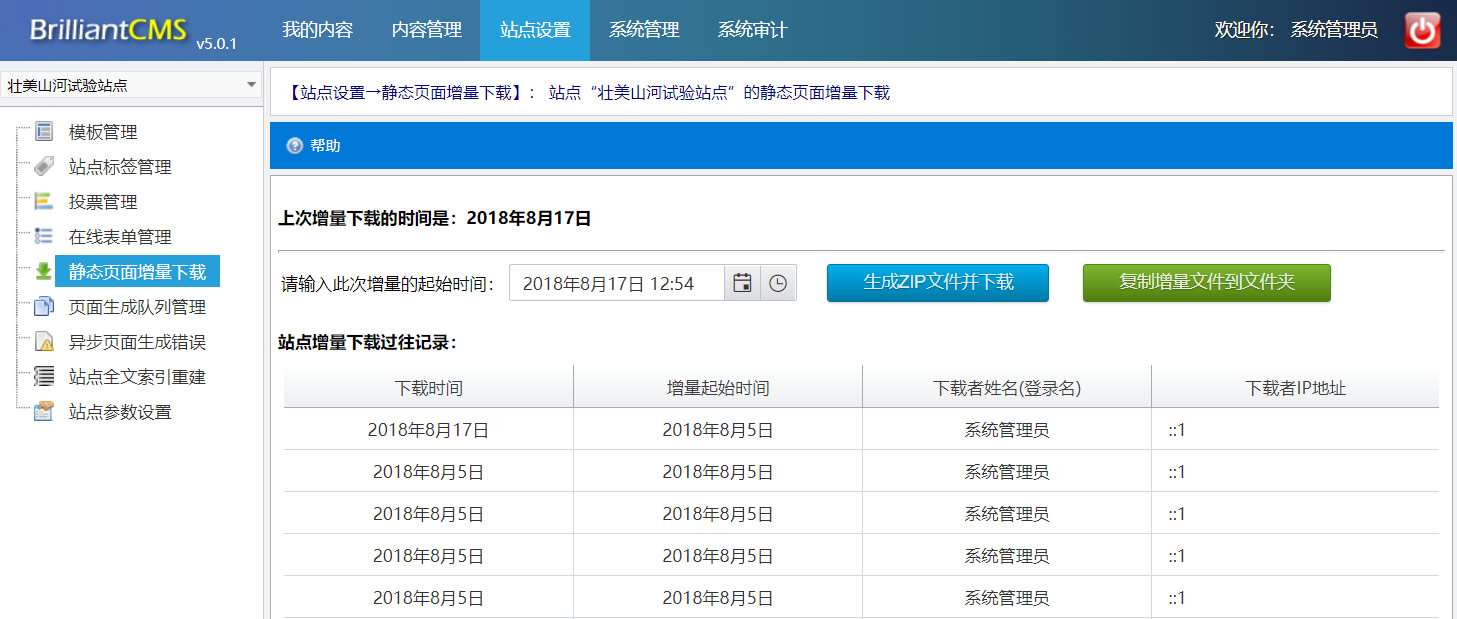
Task: Click the red power logout icon
Action: [x=1422, y=30]
